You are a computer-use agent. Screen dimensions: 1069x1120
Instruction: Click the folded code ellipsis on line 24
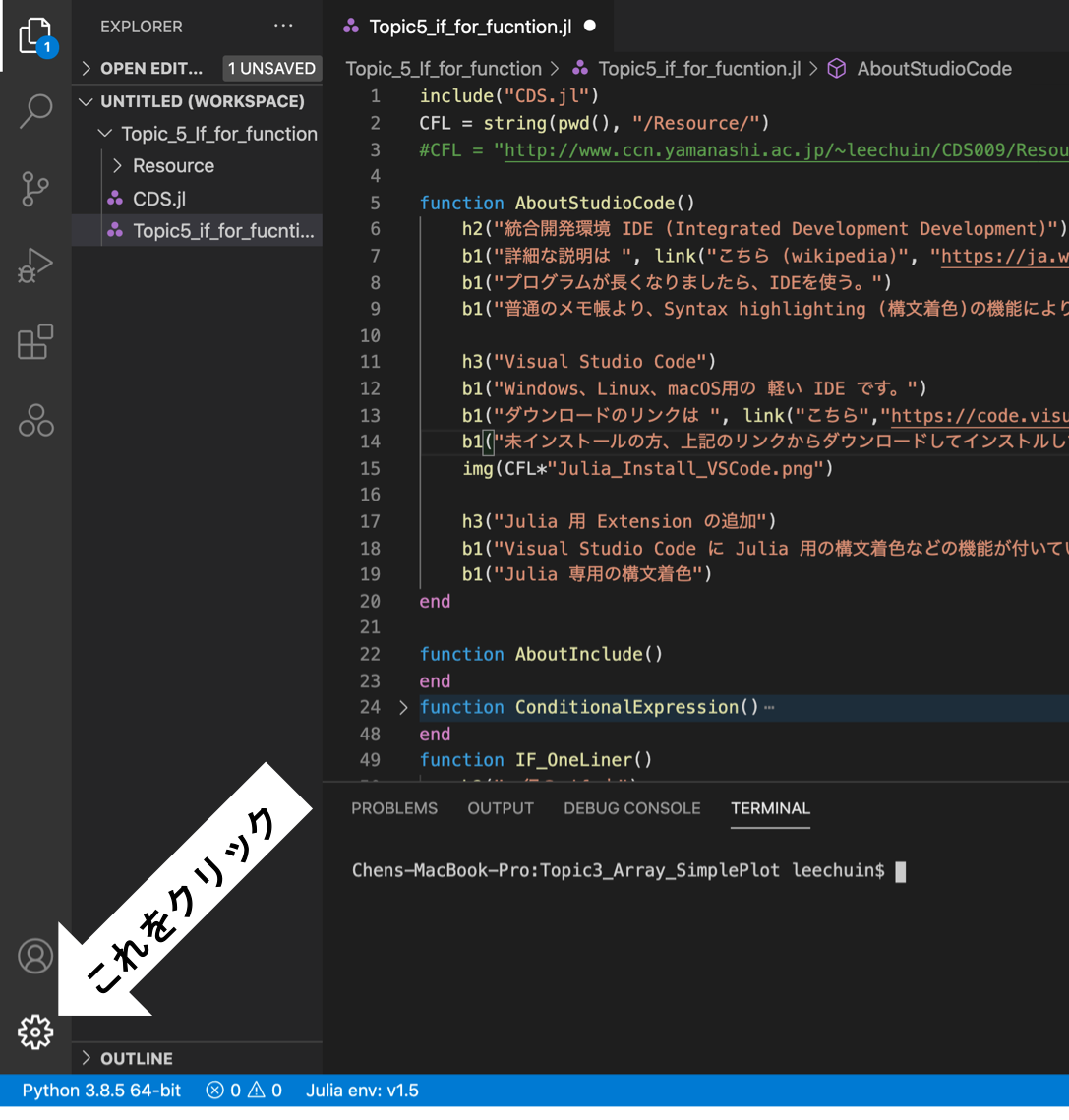pos(769,708)
